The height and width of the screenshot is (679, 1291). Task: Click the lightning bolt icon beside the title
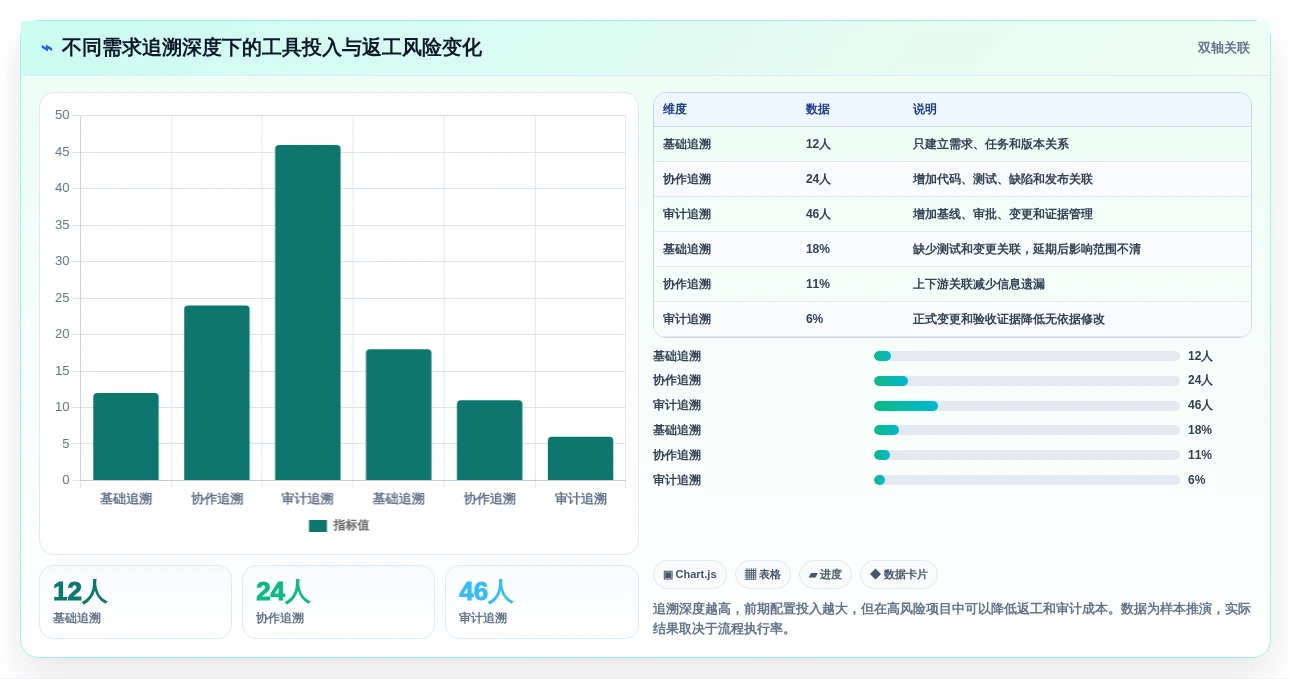(x=47, y=48)
